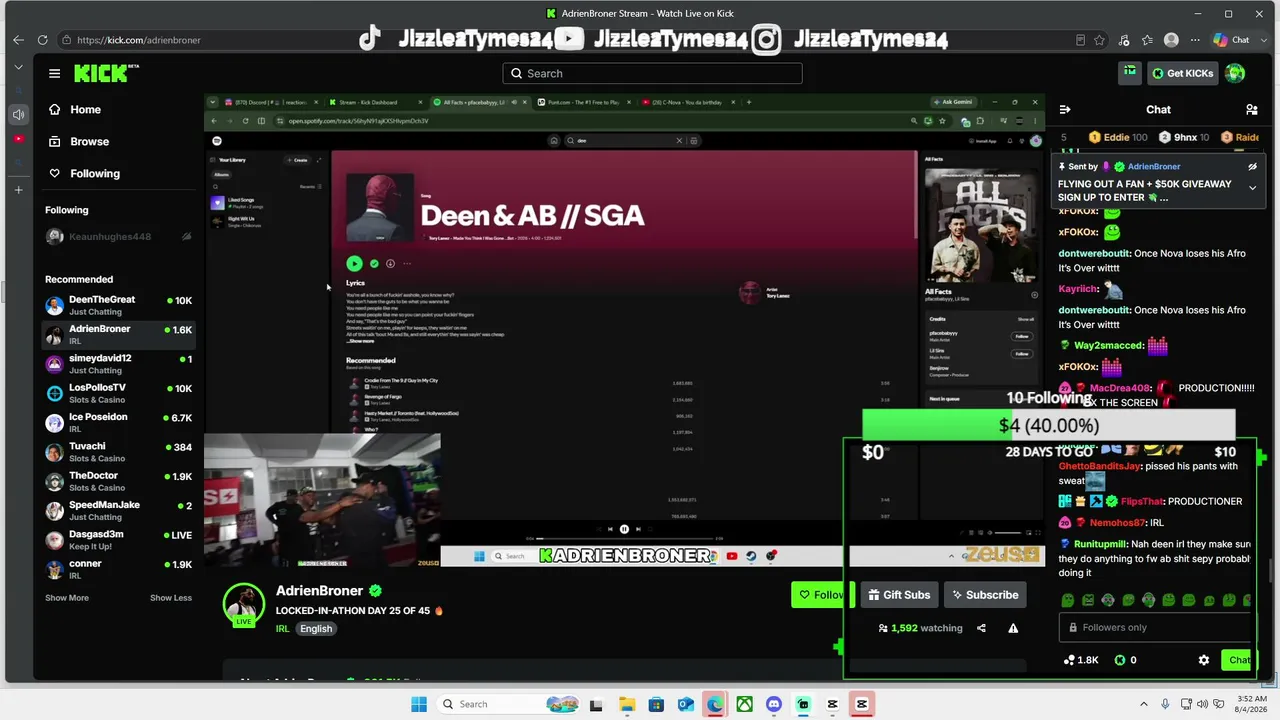Image resolution: width=1280 pixels, height=720 pixels.
Task: Click Show Less under Recommended
Action: point(171,598)
